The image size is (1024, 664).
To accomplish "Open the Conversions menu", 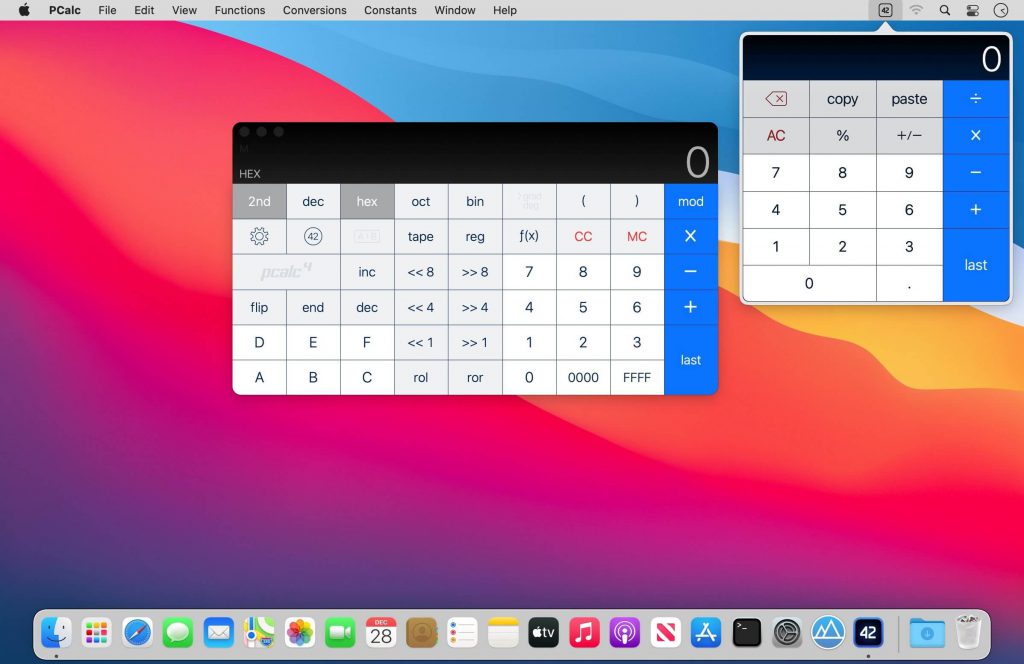I will pos(314,10).
